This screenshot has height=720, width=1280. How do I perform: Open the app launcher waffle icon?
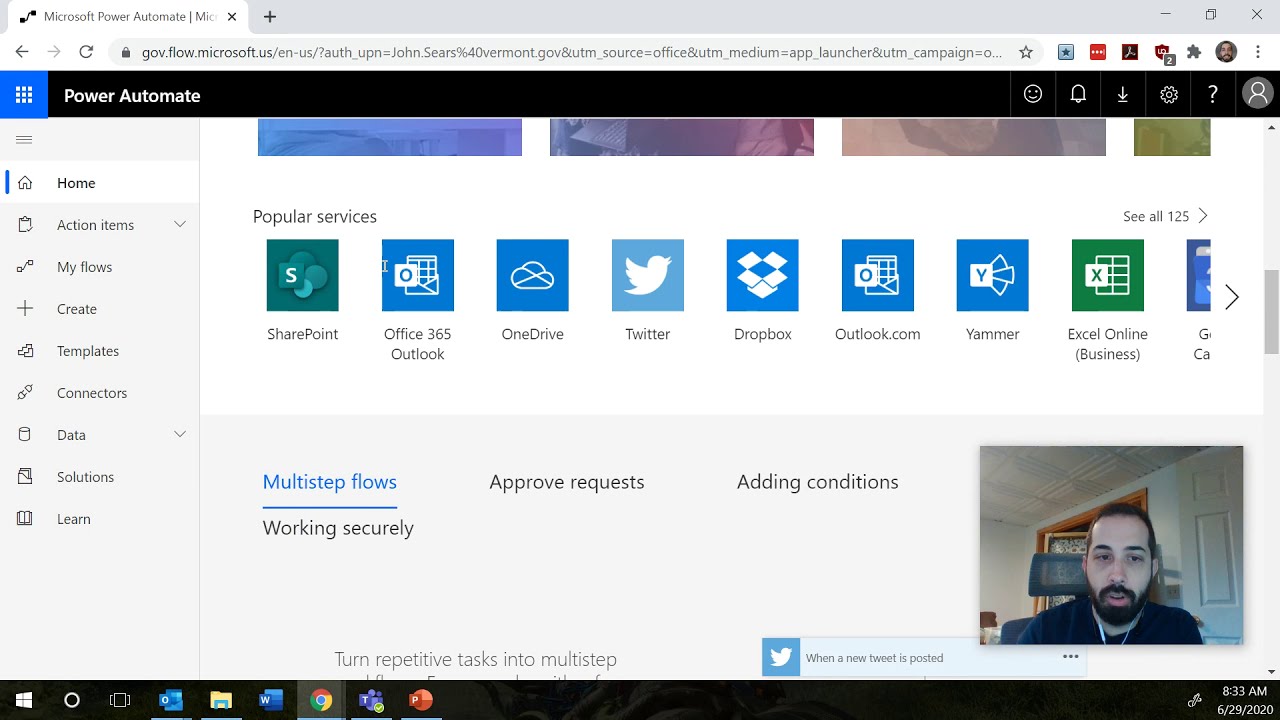[24, 95]
